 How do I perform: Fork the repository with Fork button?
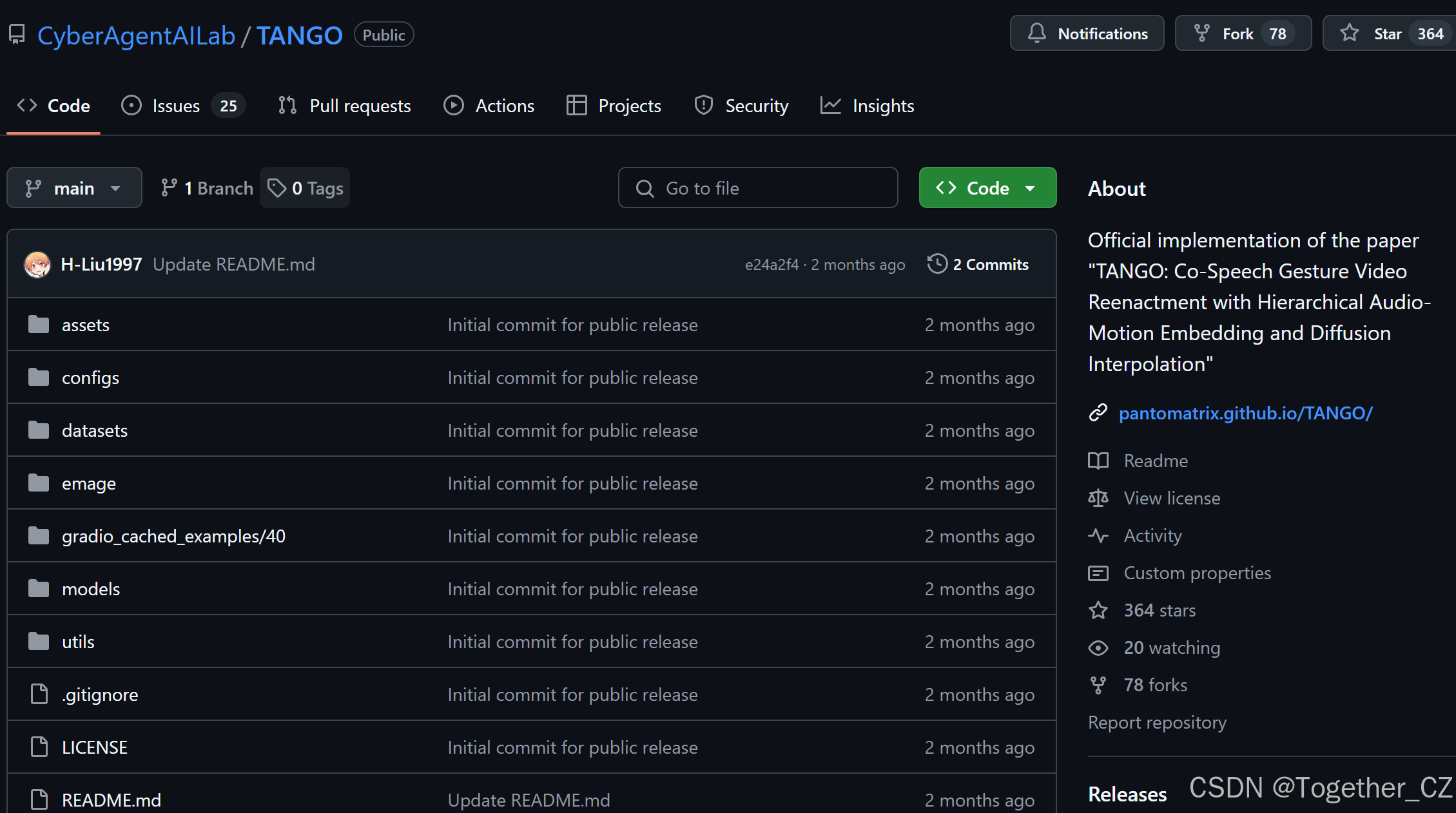(1243, 33)
